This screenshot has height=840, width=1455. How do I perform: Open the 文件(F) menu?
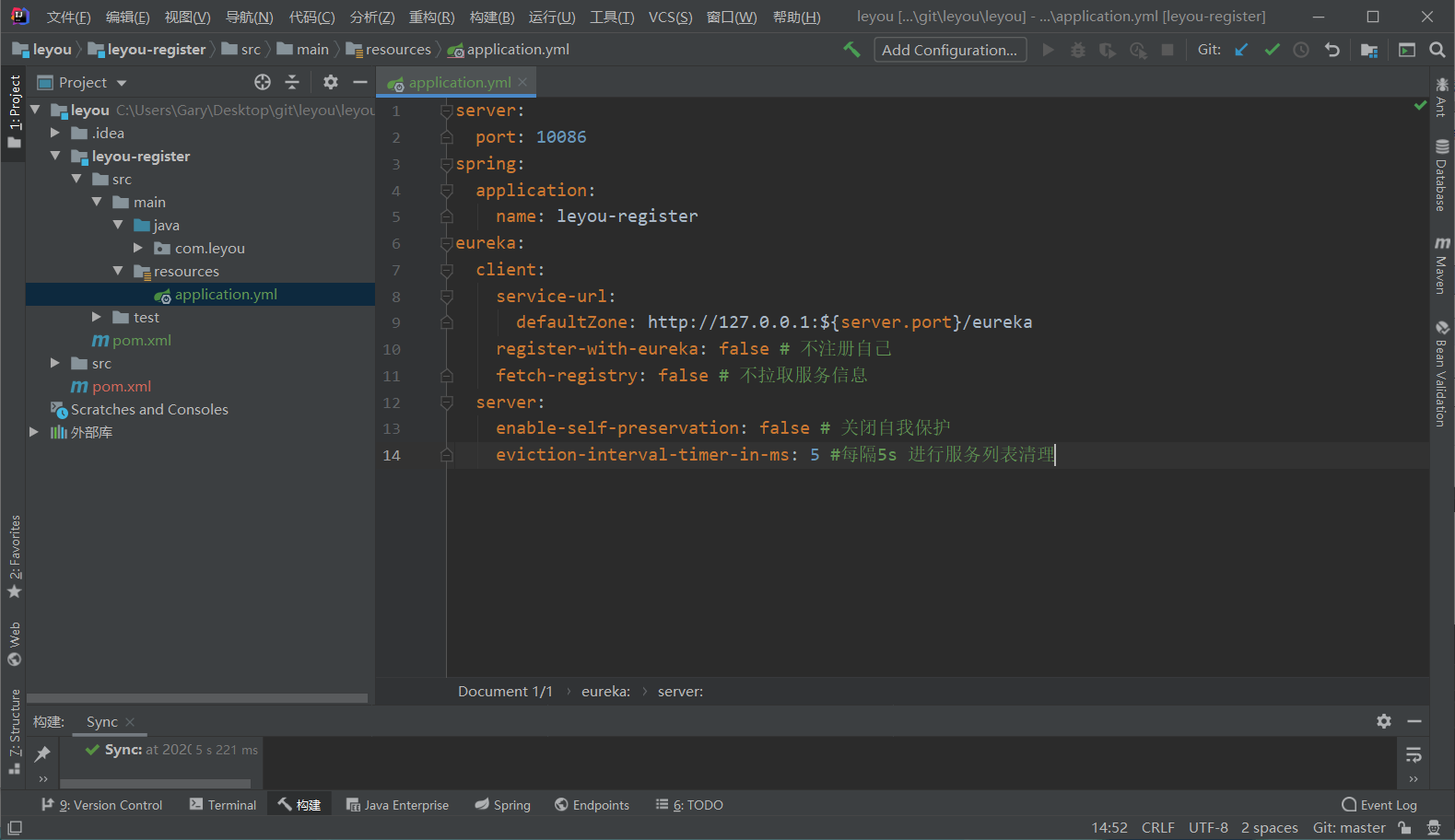(x=68, y=17)
